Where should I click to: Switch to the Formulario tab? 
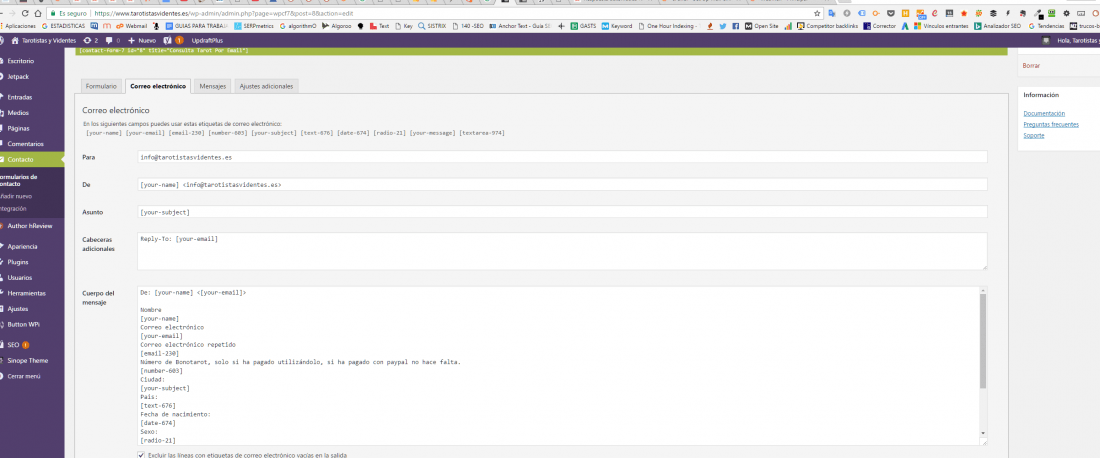101,86
